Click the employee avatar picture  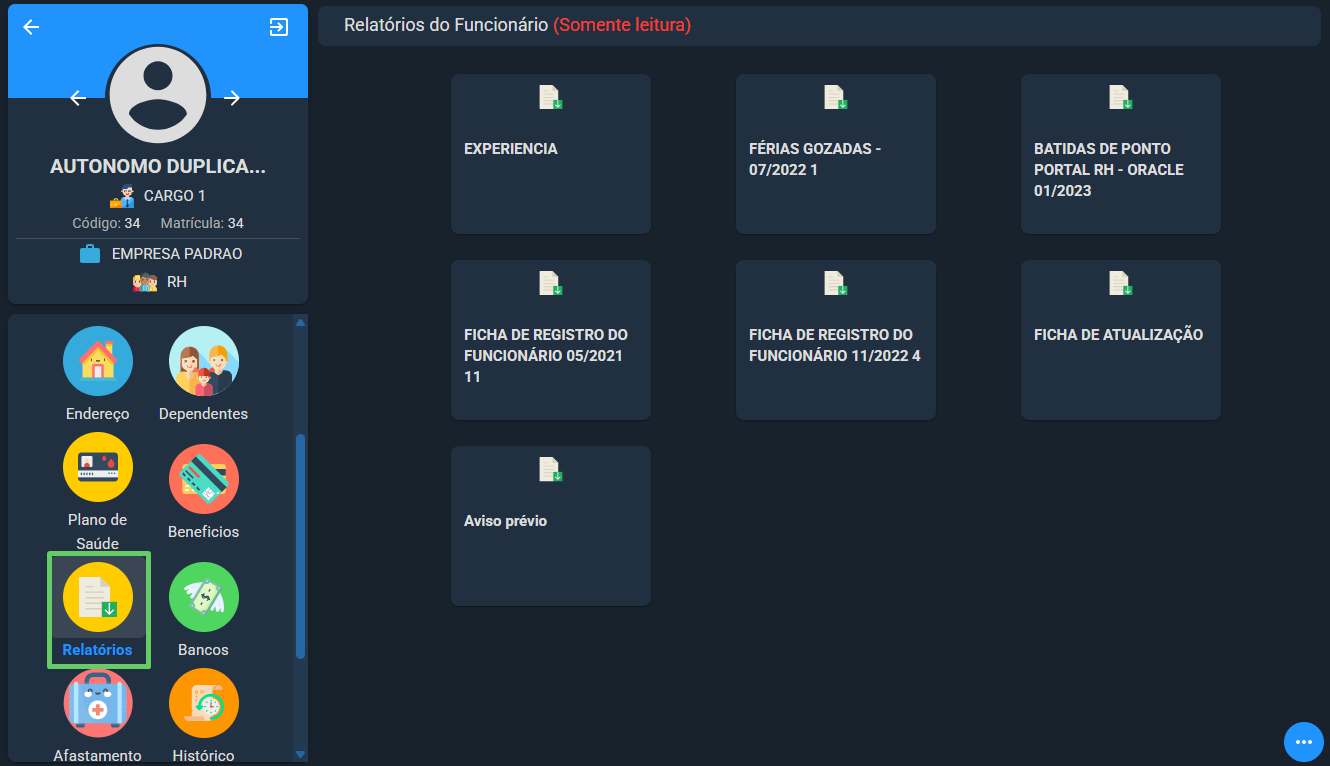tap(158, 96)
